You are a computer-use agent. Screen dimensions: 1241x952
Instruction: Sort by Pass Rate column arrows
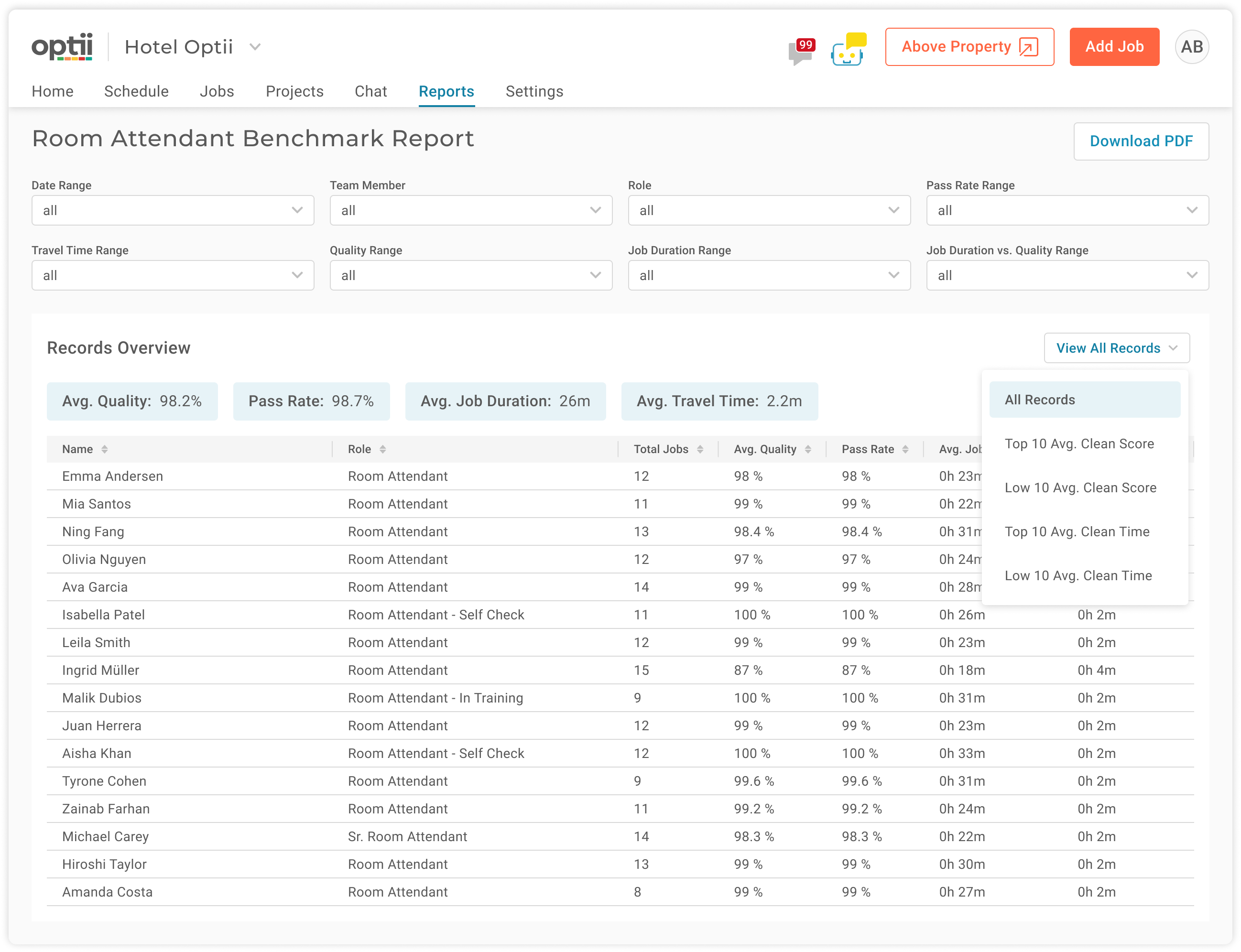[x=905, y=449]
